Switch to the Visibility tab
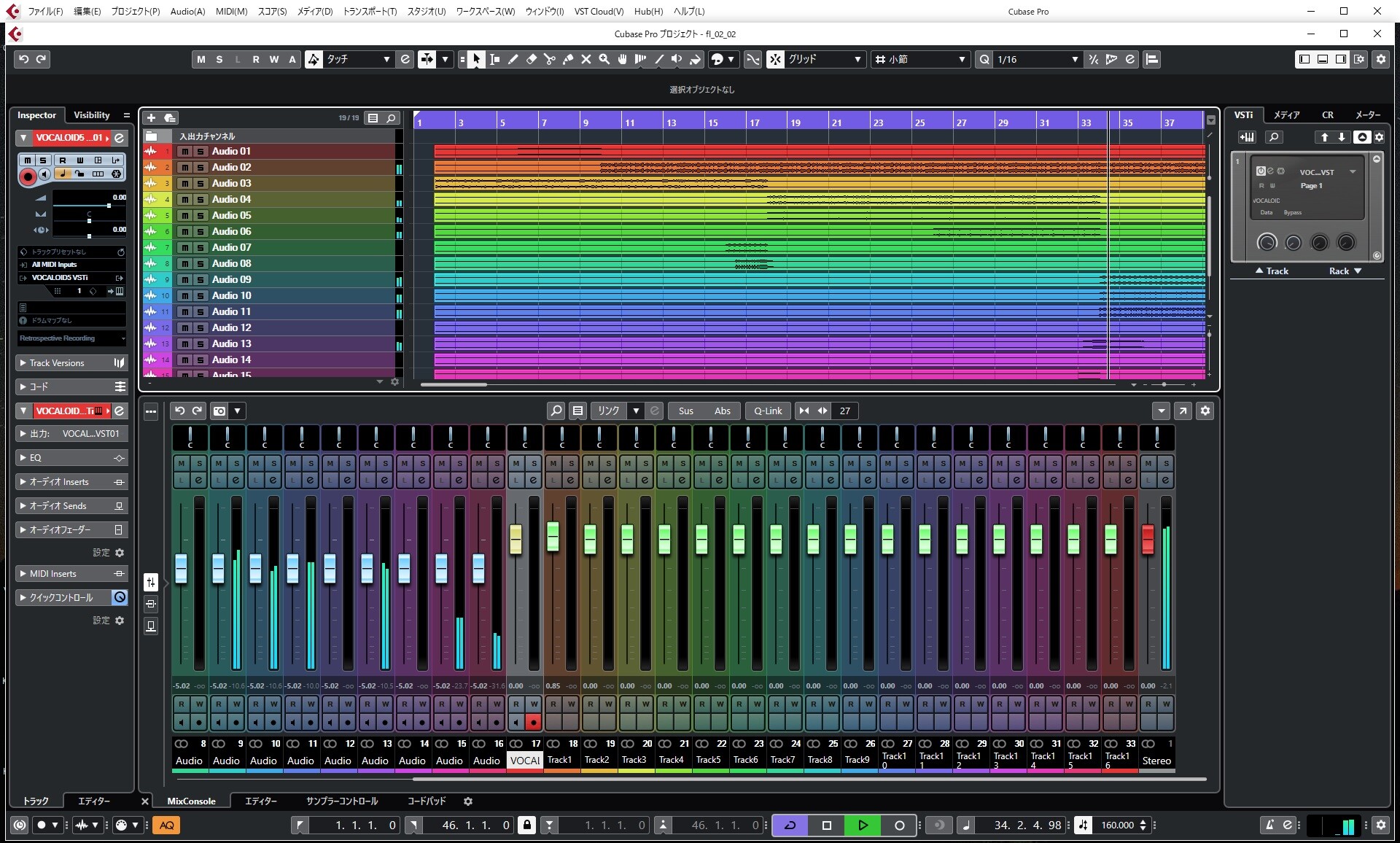Image resolution: width=1400 pixels, height=843 pixels. tap(91, 115)
